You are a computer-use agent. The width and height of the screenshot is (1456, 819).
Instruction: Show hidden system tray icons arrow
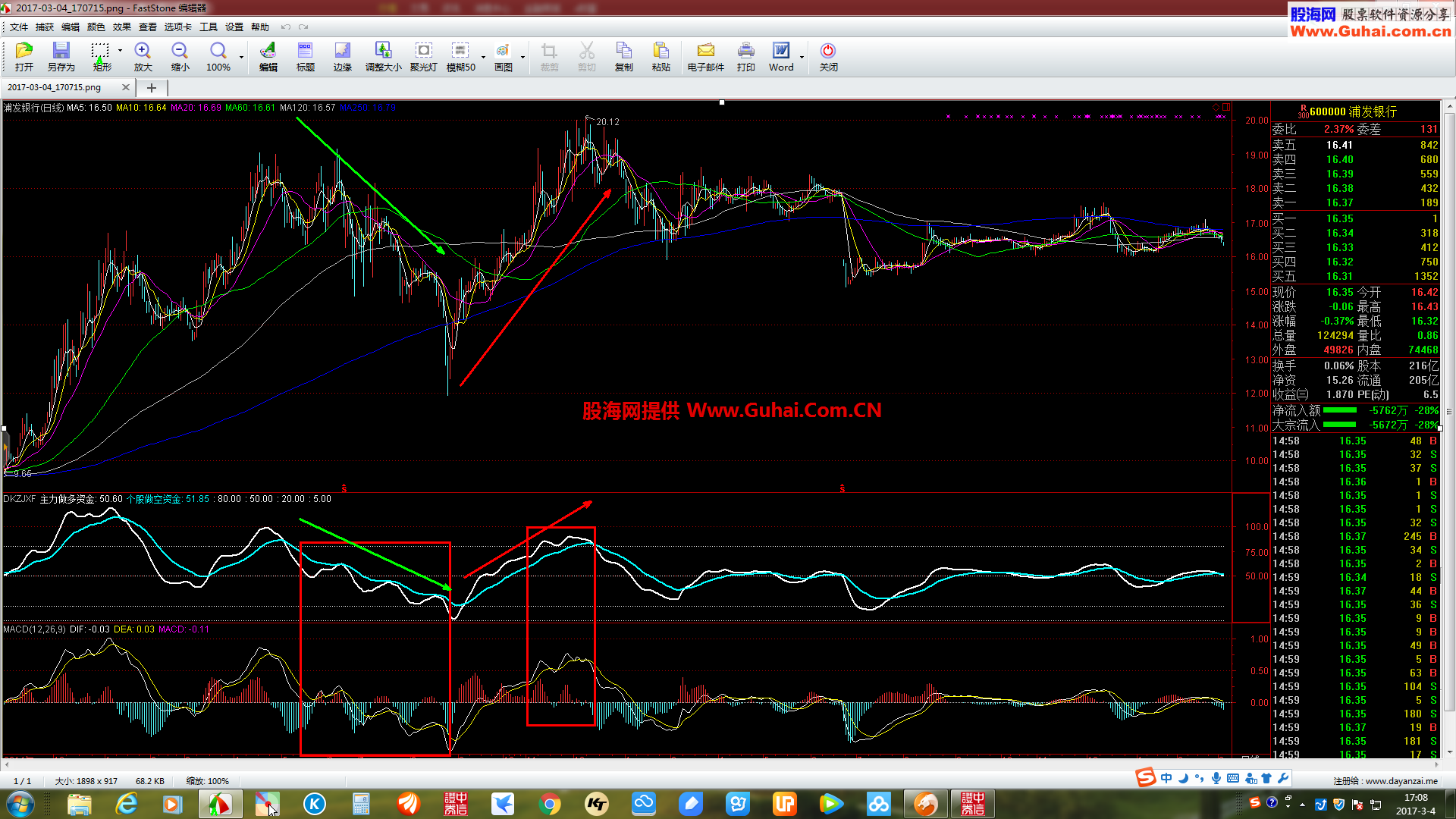click(1302, 805)
